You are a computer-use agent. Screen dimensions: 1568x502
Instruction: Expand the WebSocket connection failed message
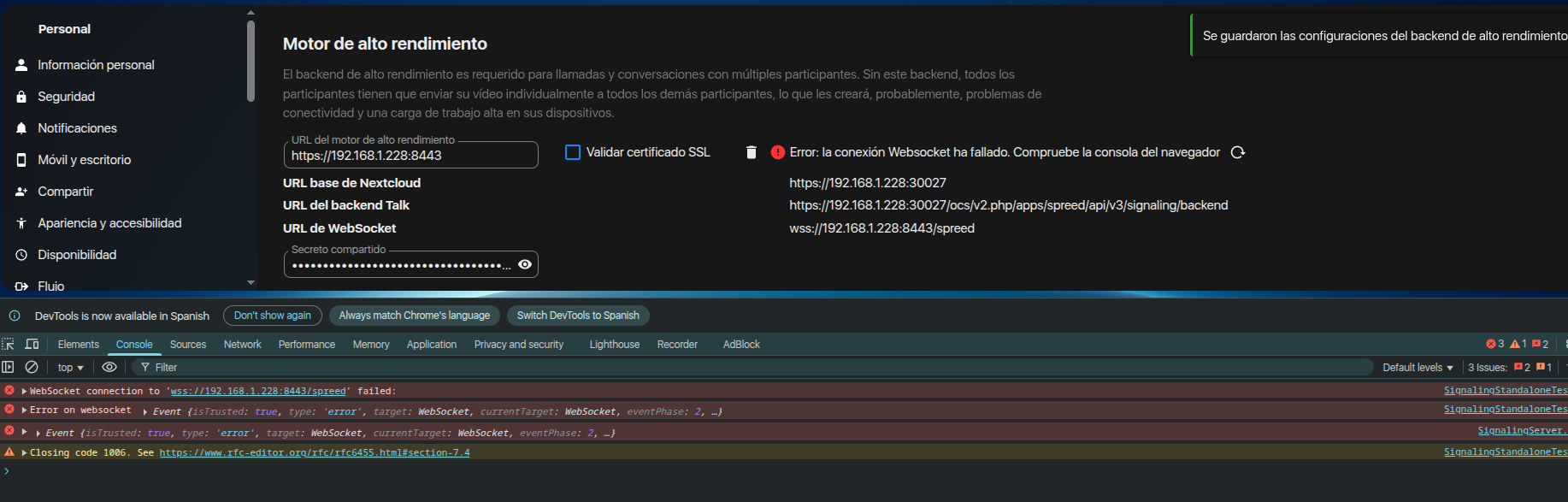pos(25,392)
